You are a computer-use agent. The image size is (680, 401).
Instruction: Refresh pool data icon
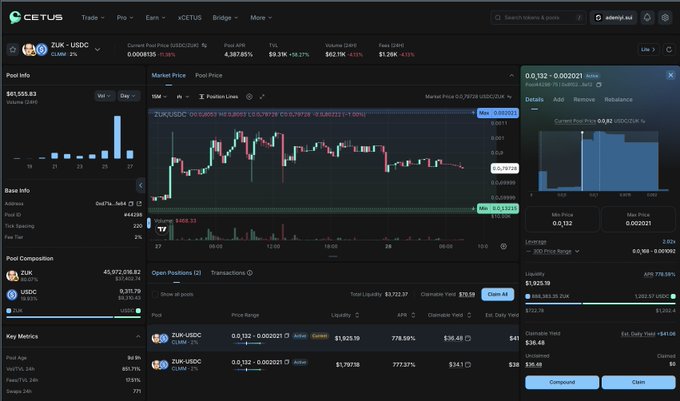(x=669, y=49)
